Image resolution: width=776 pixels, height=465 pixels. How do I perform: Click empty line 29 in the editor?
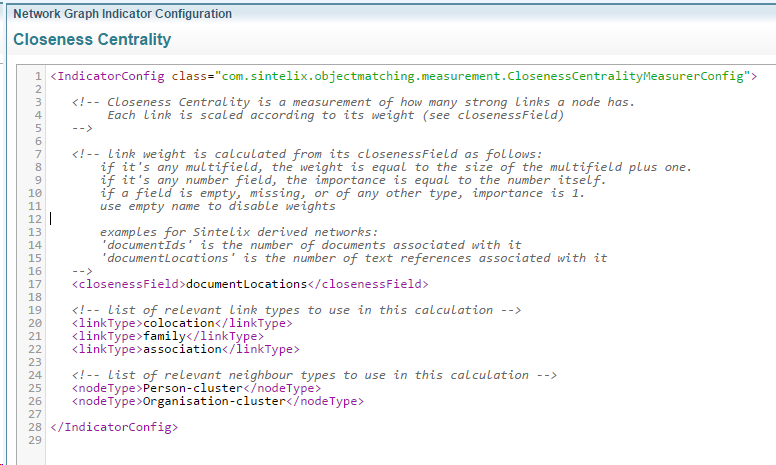(300, 440)
